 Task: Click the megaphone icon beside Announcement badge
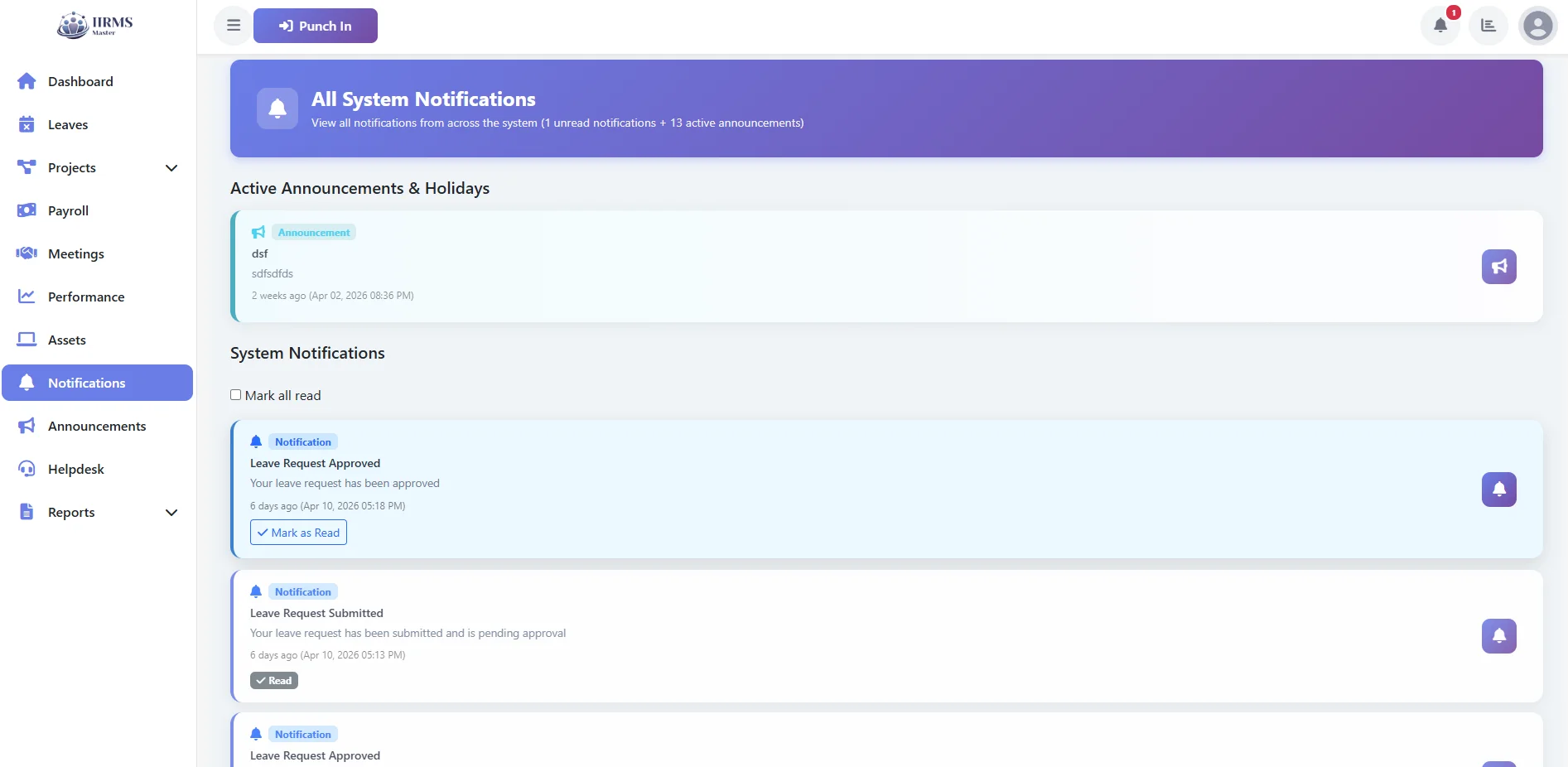tap(258, 233)
